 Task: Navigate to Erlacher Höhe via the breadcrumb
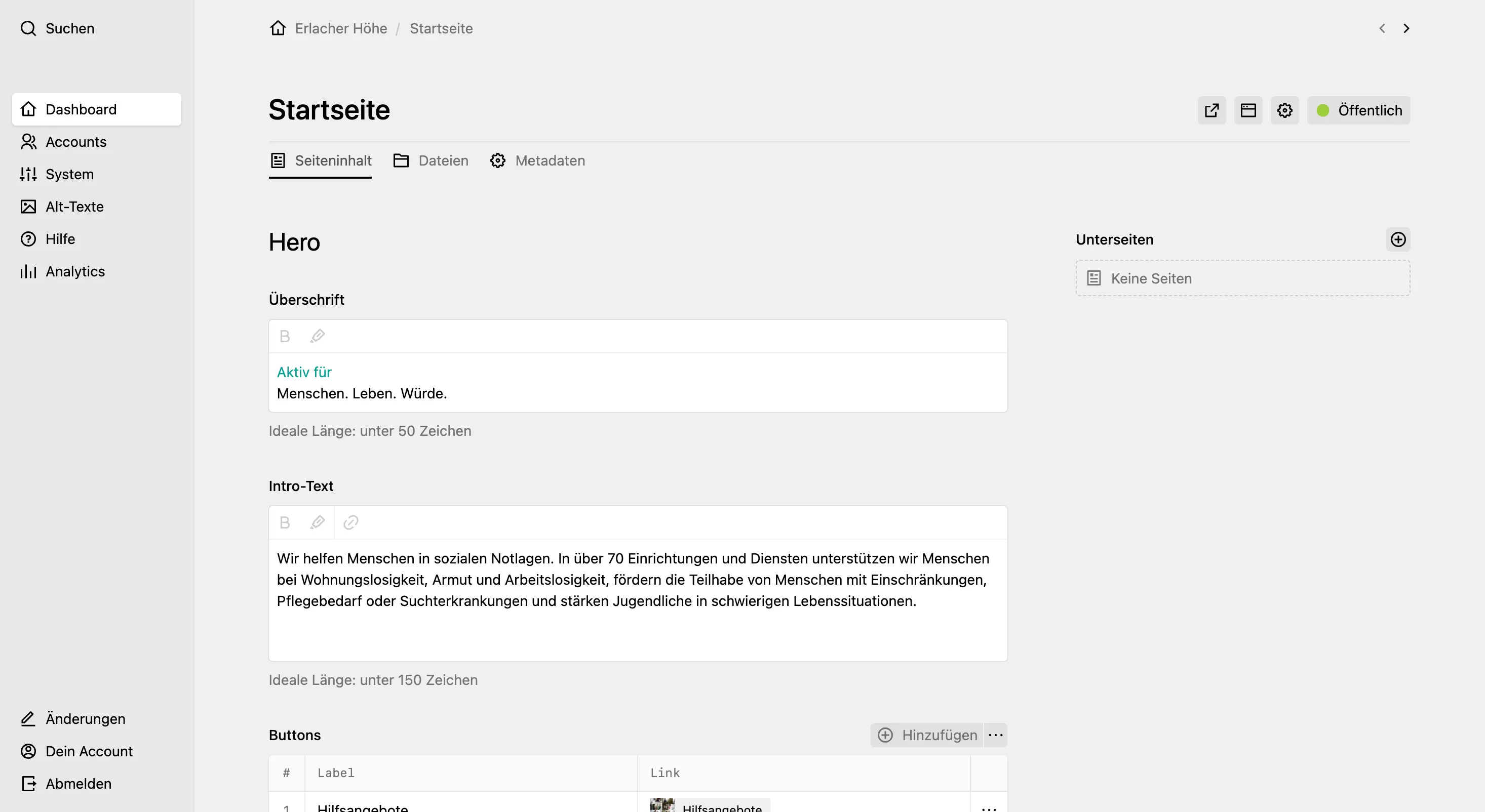tap(341, 28)
